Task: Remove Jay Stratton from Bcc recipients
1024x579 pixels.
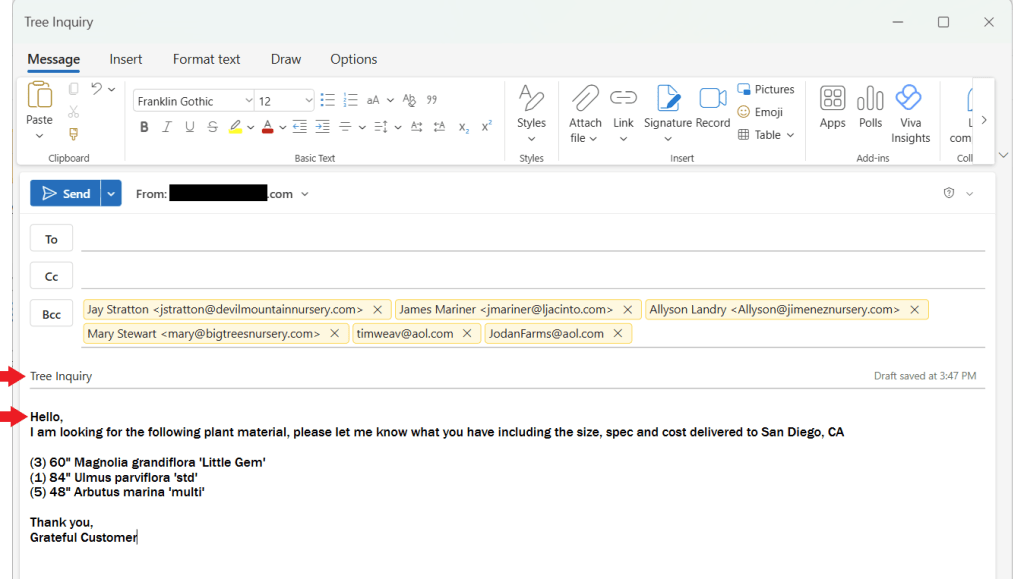Action: [377, 310]
